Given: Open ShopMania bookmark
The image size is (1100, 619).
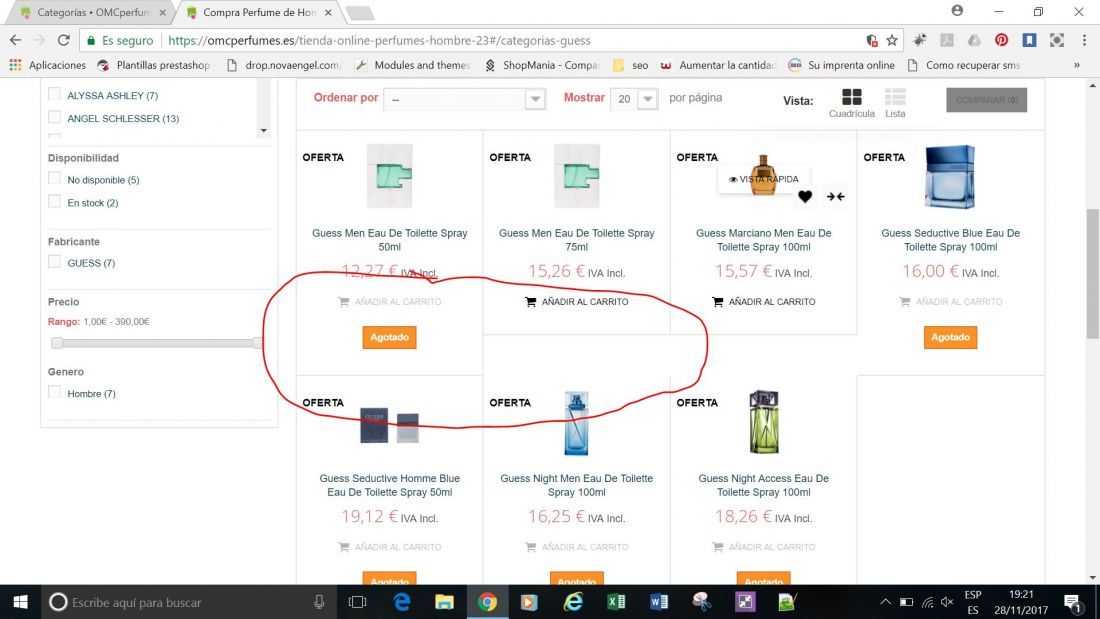Looking at the screenshot, I should coord(542,65).
